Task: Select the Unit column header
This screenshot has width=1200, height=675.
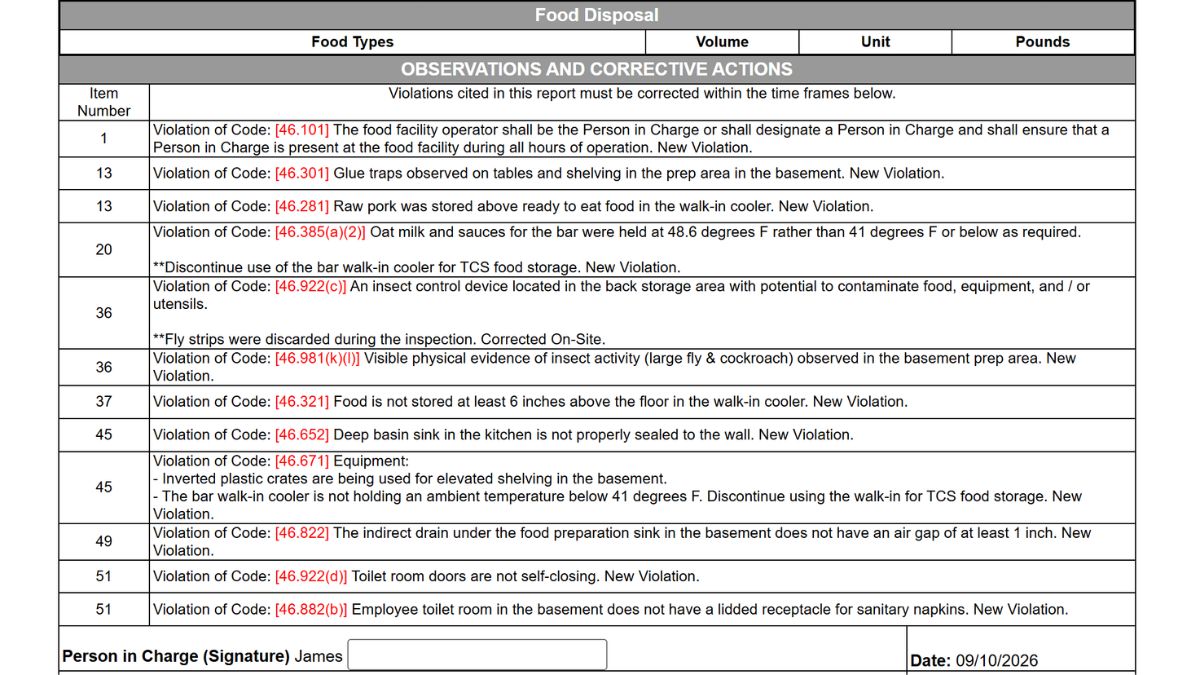Action: [x=875, y=42]
